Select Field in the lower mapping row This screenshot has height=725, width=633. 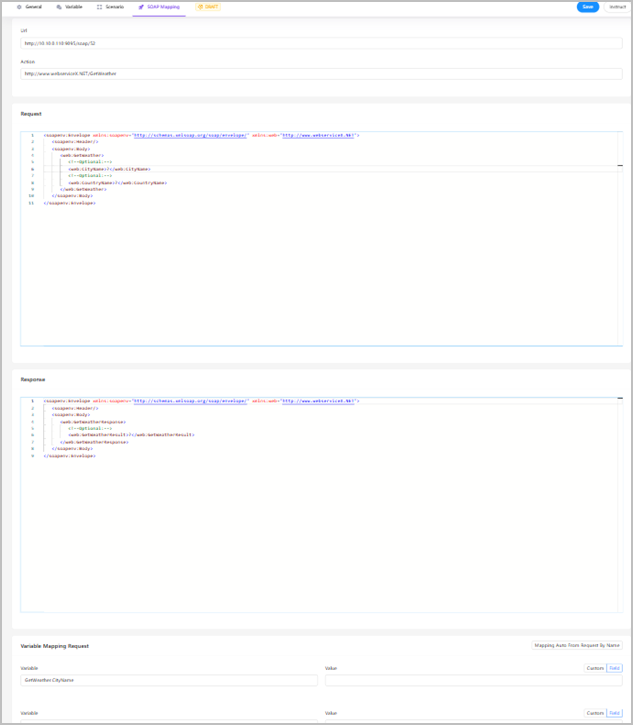pyautogui.click(x=614, y=713)
